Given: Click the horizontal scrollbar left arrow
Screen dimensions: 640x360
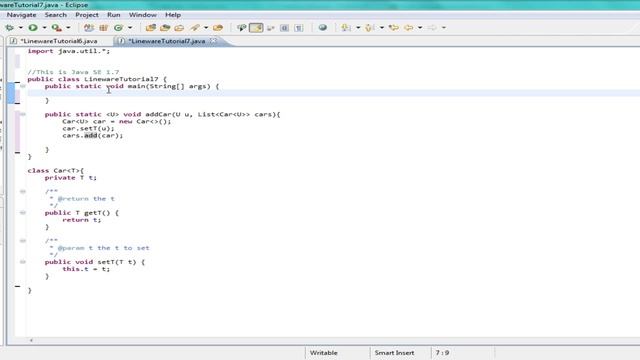Looking at the screenshot, I should 31,340.
